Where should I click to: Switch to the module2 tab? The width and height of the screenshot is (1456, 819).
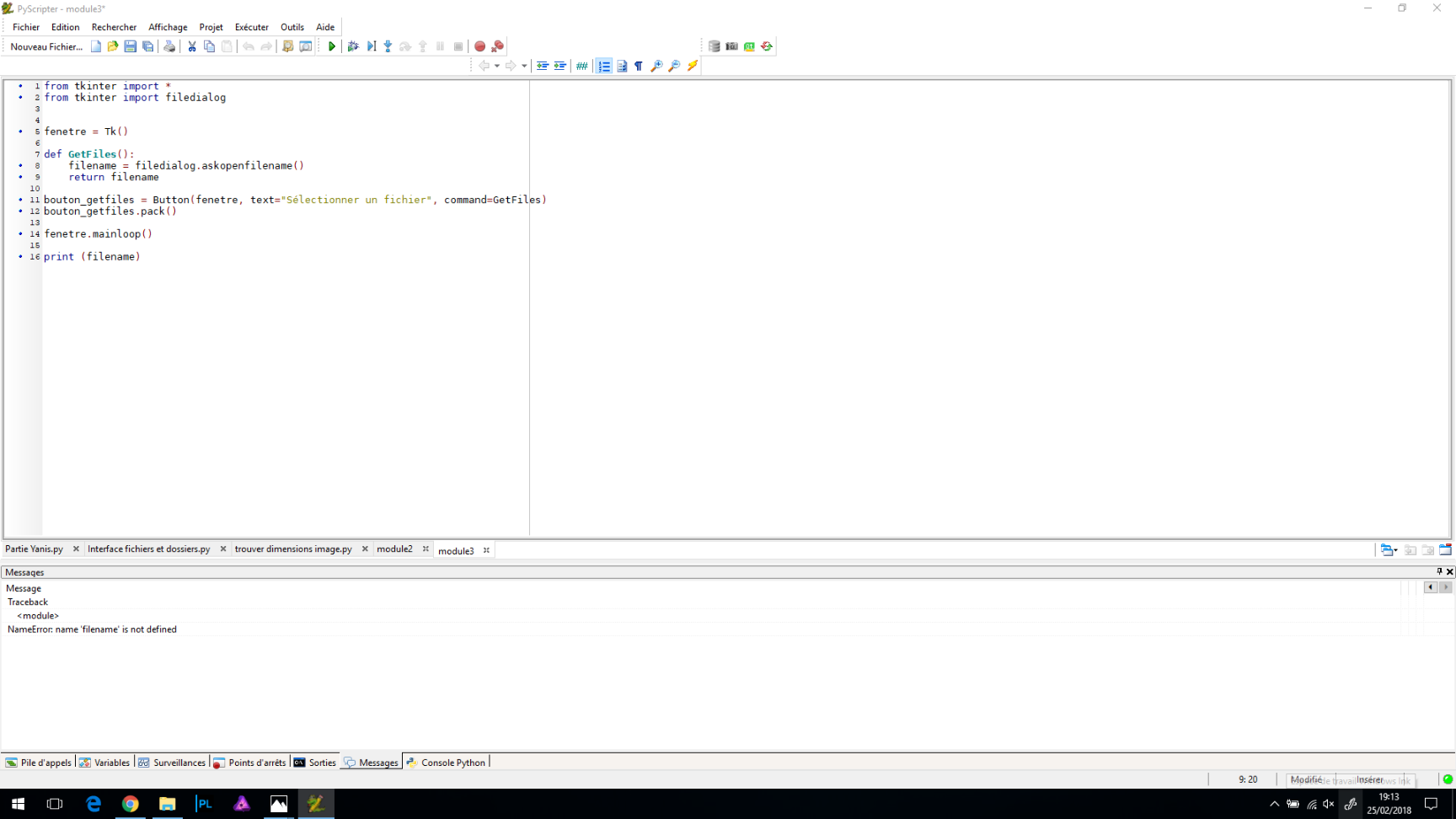coord(394,549)
